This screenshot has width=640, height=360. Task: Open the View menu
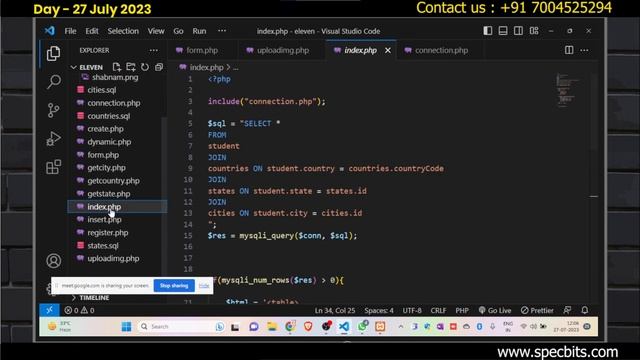156,31
